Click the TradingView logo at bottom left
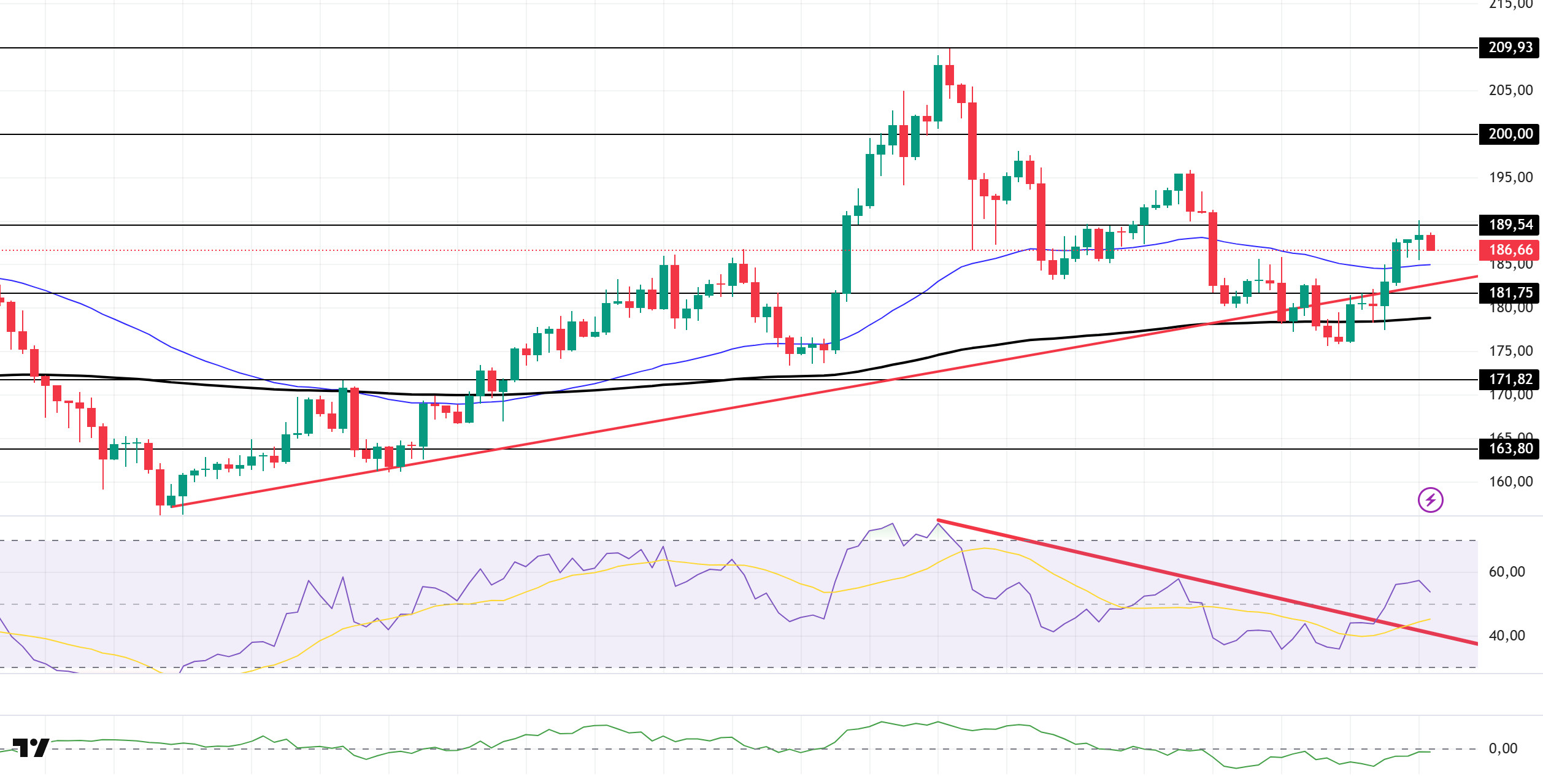The width and height of the screenshot is (1543, 784). pos(31,747)
